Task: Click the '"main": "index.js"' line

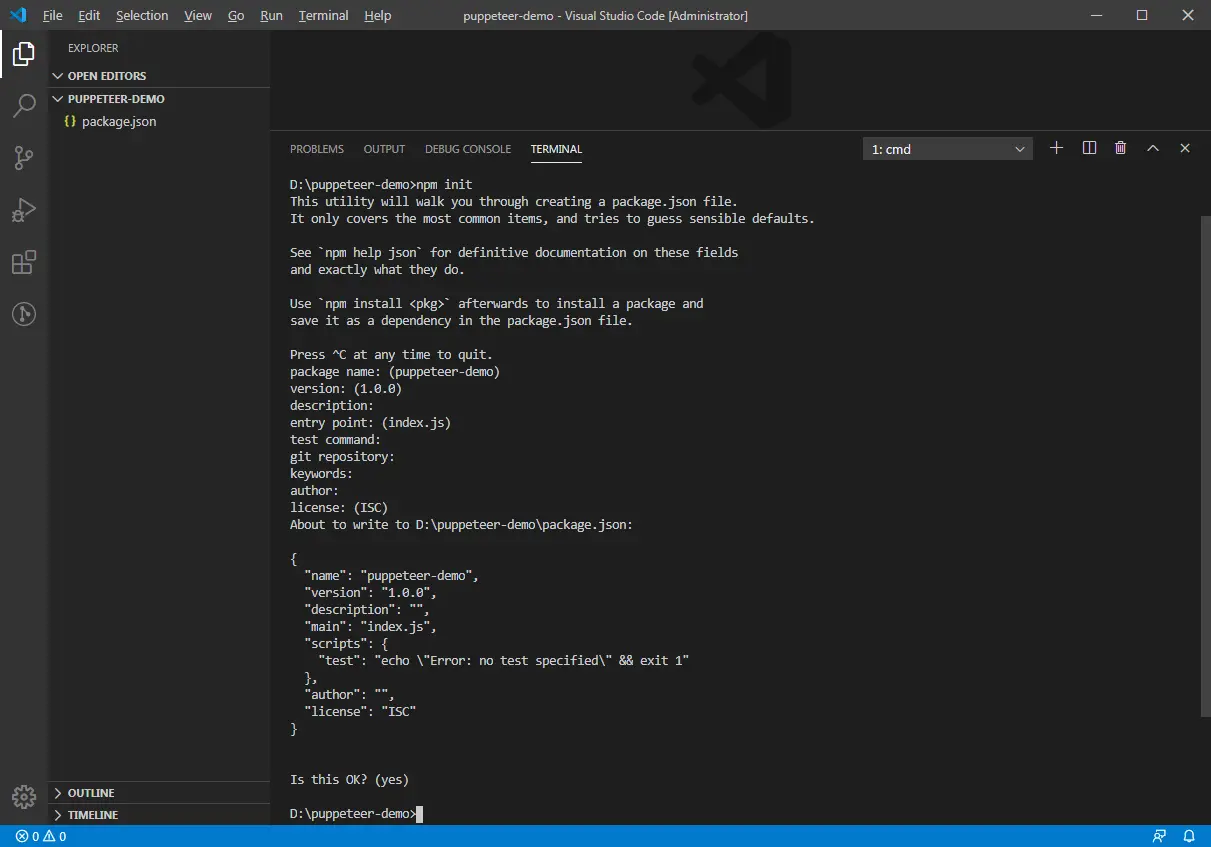Action: [x=371, y=626]
